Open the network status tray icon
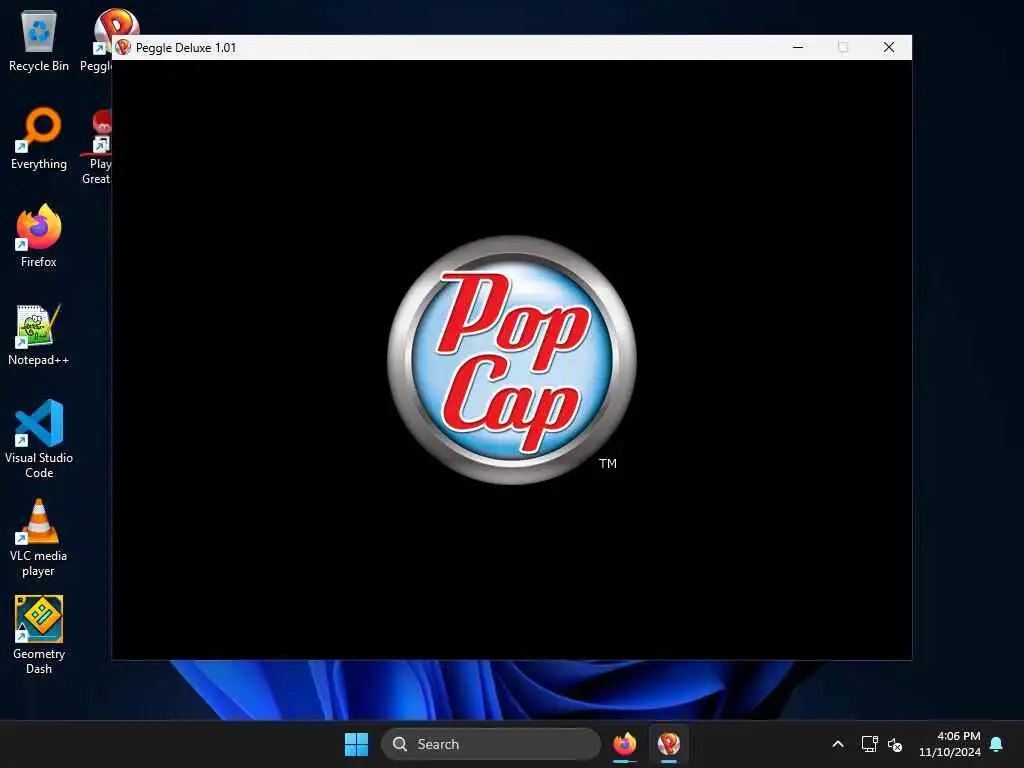The height and width of the screenshot is (768, 1024). (x=869, y=744)
